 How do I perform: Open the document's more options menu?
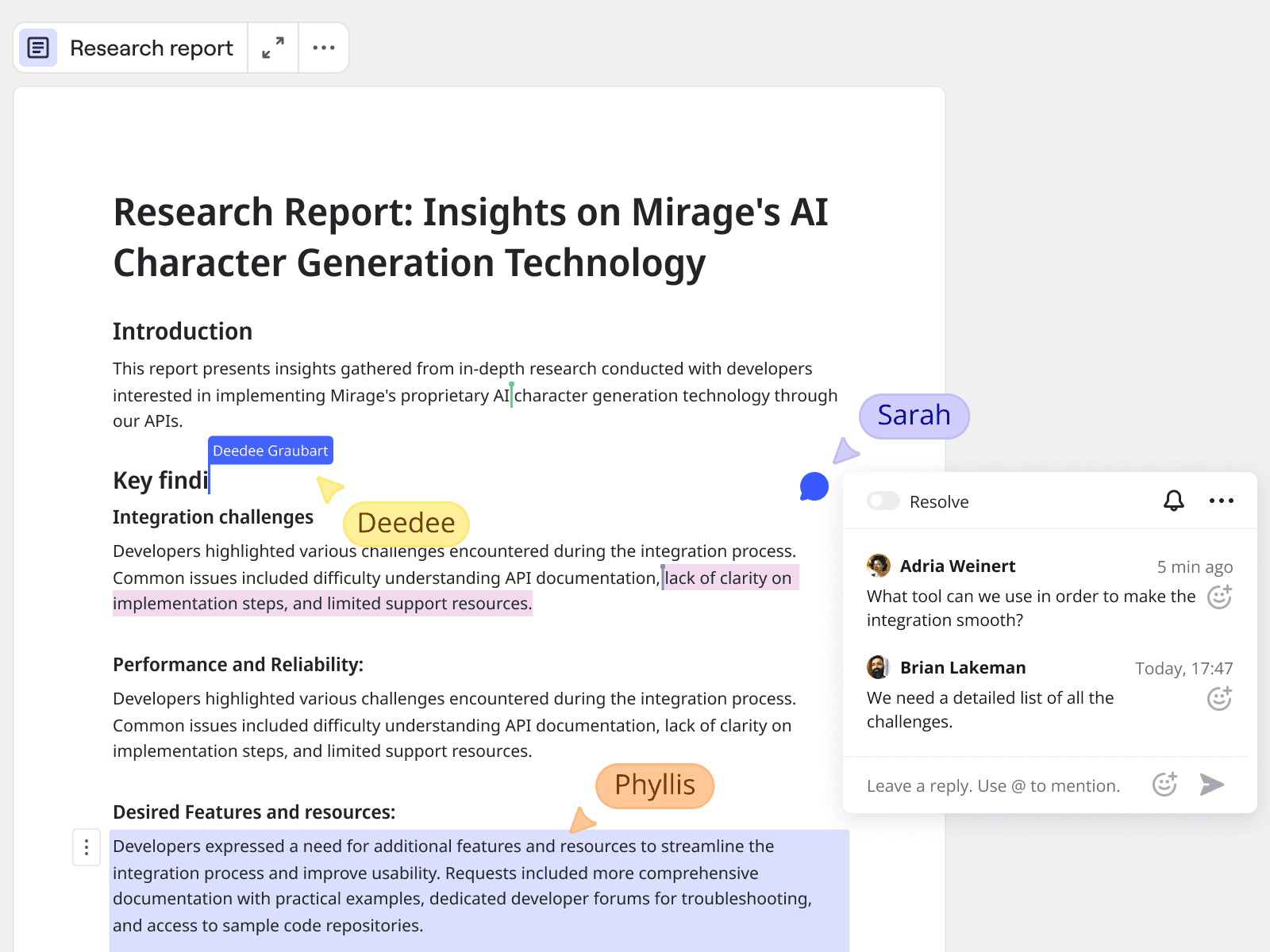[x=324, y=48]
